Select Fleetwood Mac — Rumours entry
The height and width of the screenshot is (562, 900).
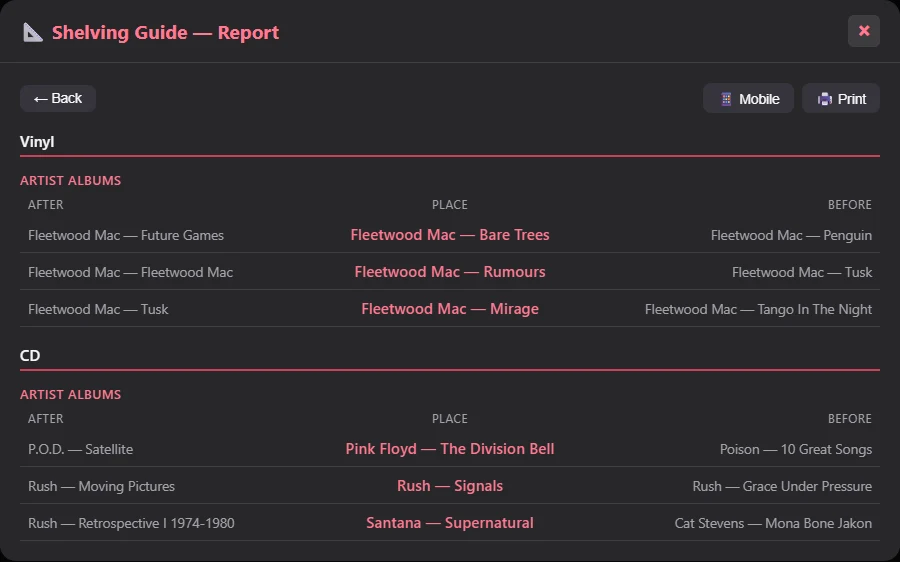[x=450, y=272]
